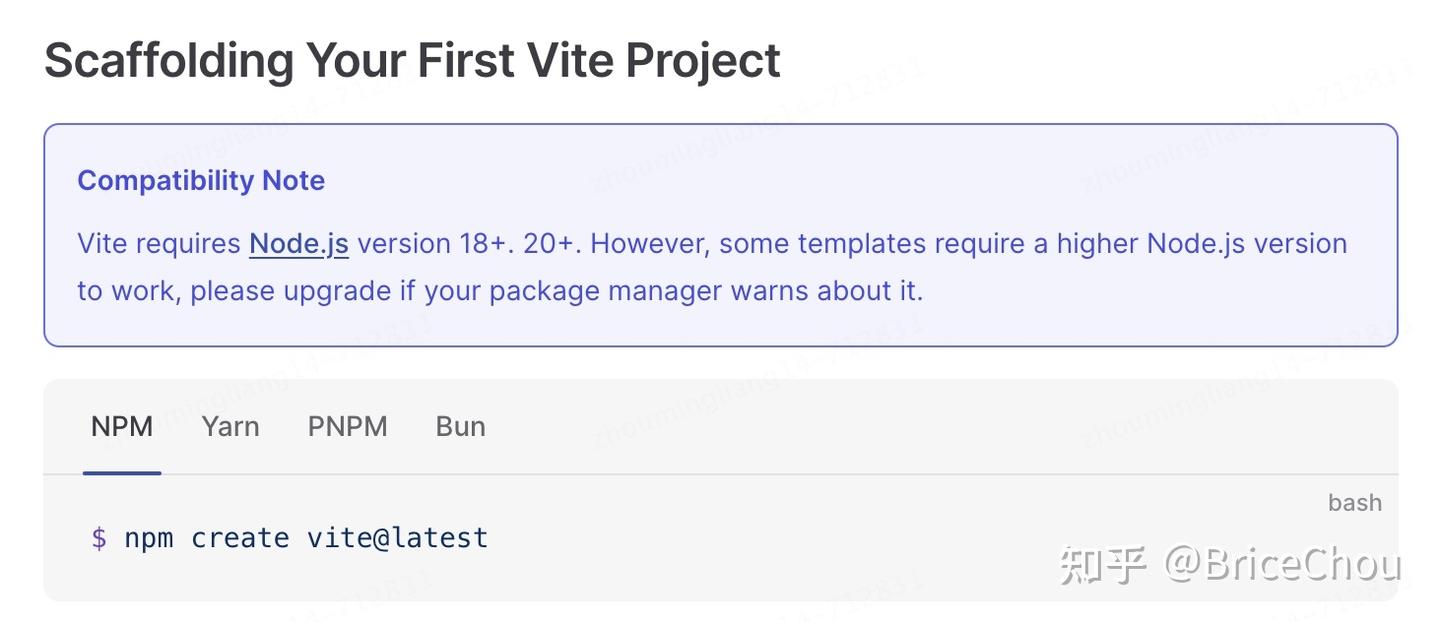This screenshot has width=1440, height=622.
Task: Click the bash language label
Action: 1354,503
